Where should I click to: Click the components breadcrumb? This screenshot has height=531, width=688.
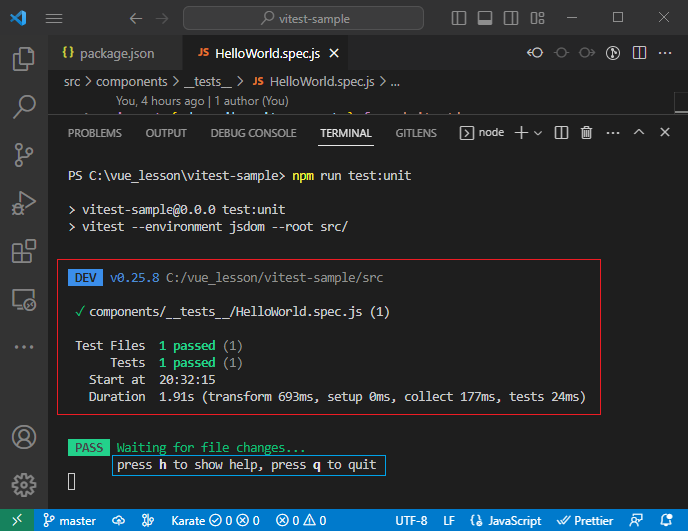[132, 82]
